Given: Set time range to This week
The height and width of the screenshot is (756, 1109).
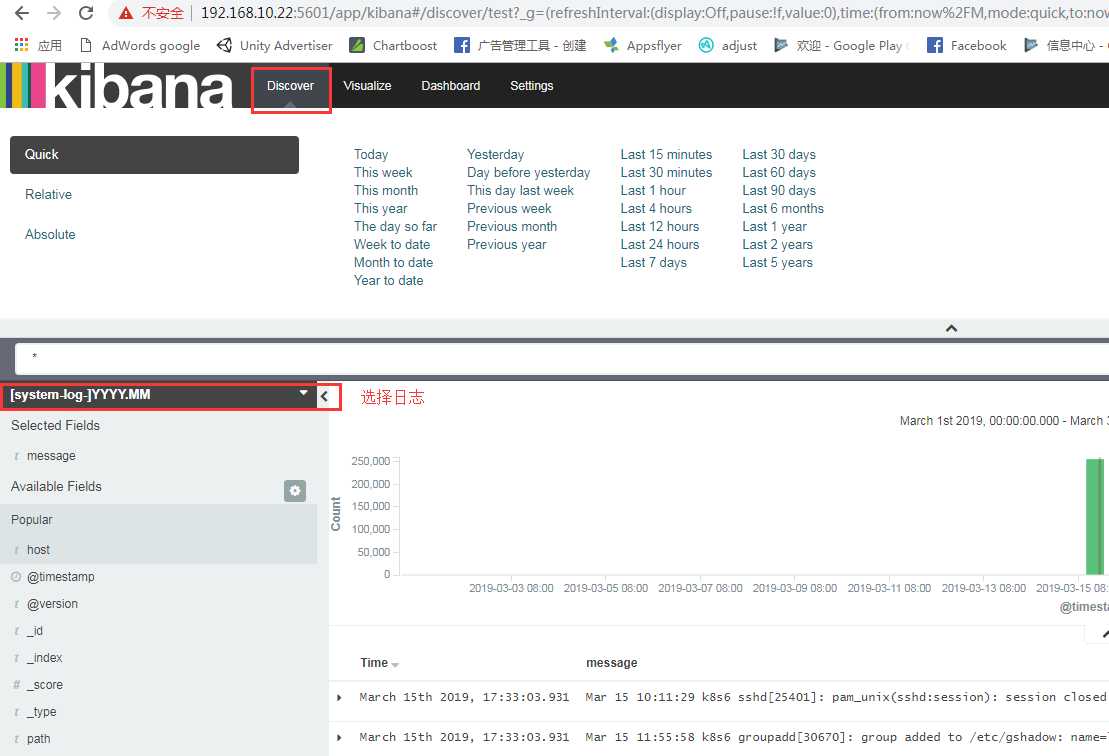Looking at the screenshot, I should click(383, 173).
